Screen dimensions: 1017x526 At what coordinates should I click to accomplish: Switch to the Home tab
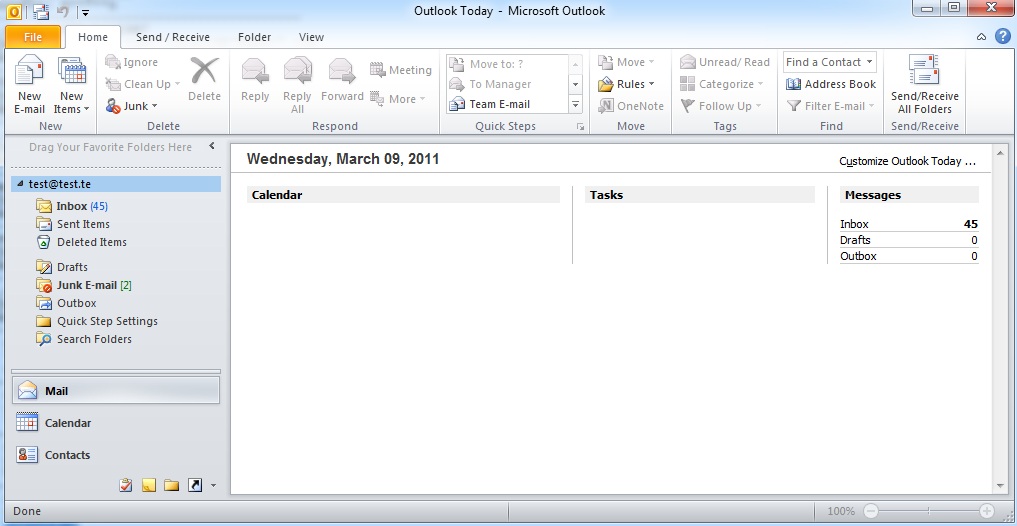pyautogui.click(x=93, y=37)
